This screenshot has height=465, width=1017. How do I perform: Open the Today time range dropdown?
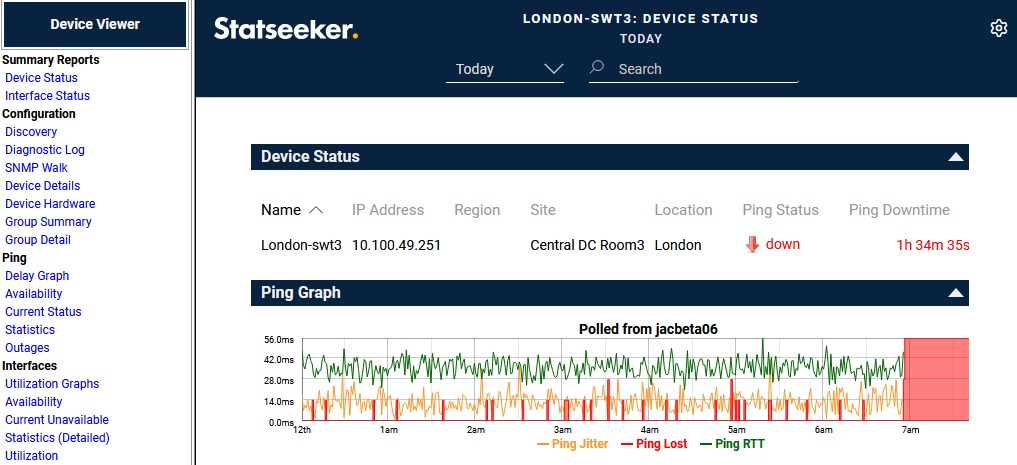click(x=505, y=69)
